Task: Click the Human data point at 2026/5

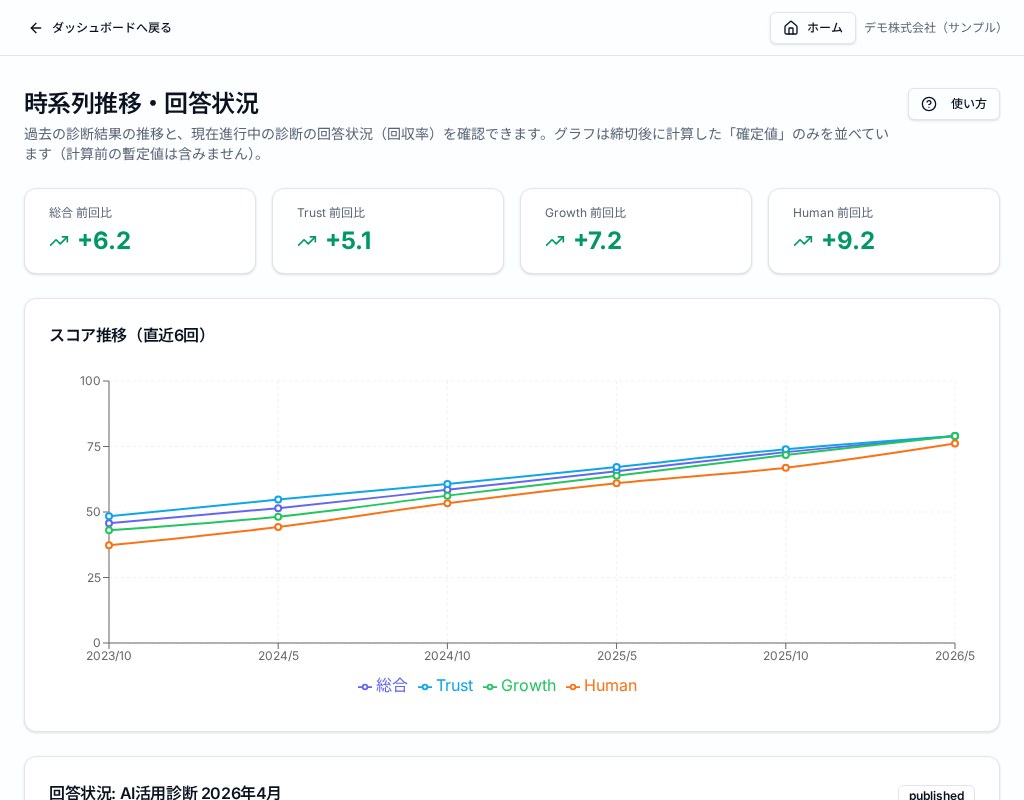Action: point(955,443)
